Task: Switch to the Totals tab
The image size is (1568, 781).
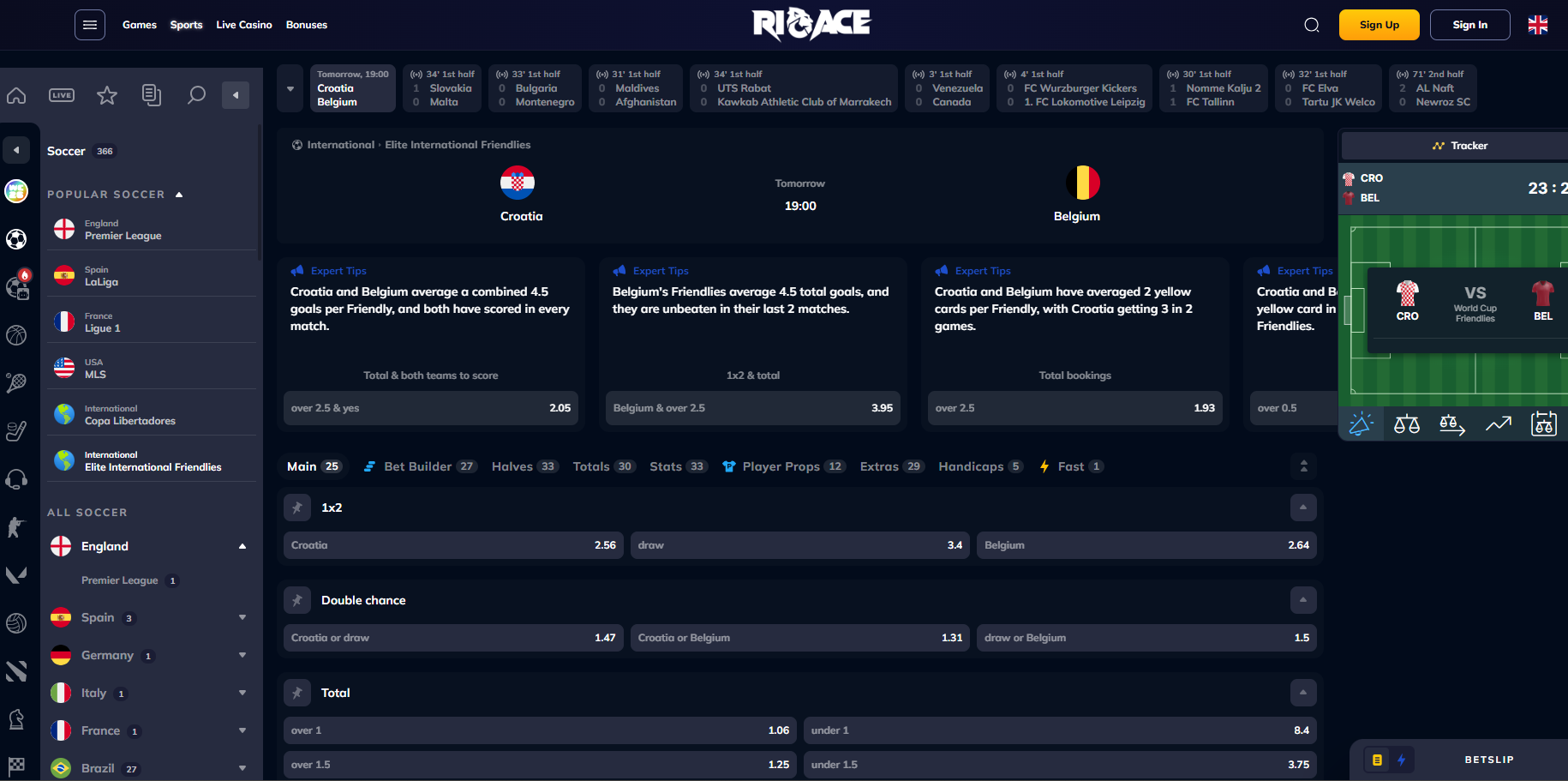Action: point(603,466)
